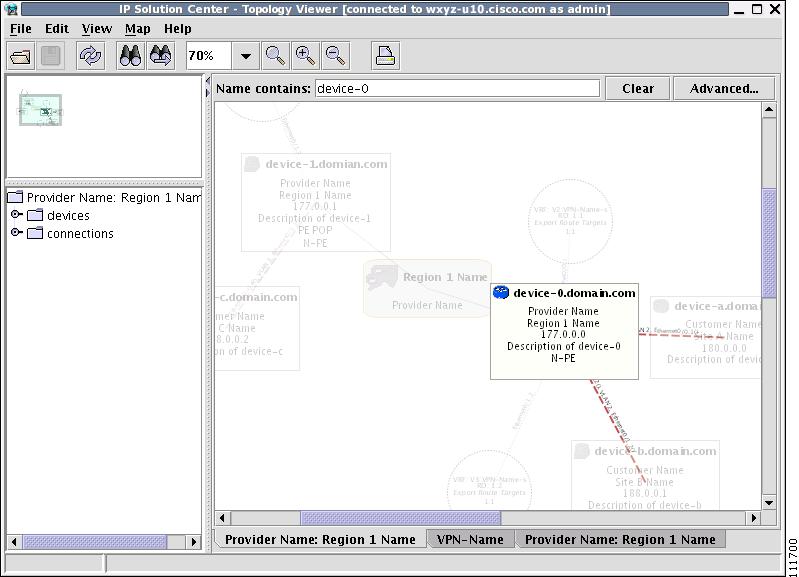
Task: Click the refresh arrows toolbar icon
Action: 90,56
